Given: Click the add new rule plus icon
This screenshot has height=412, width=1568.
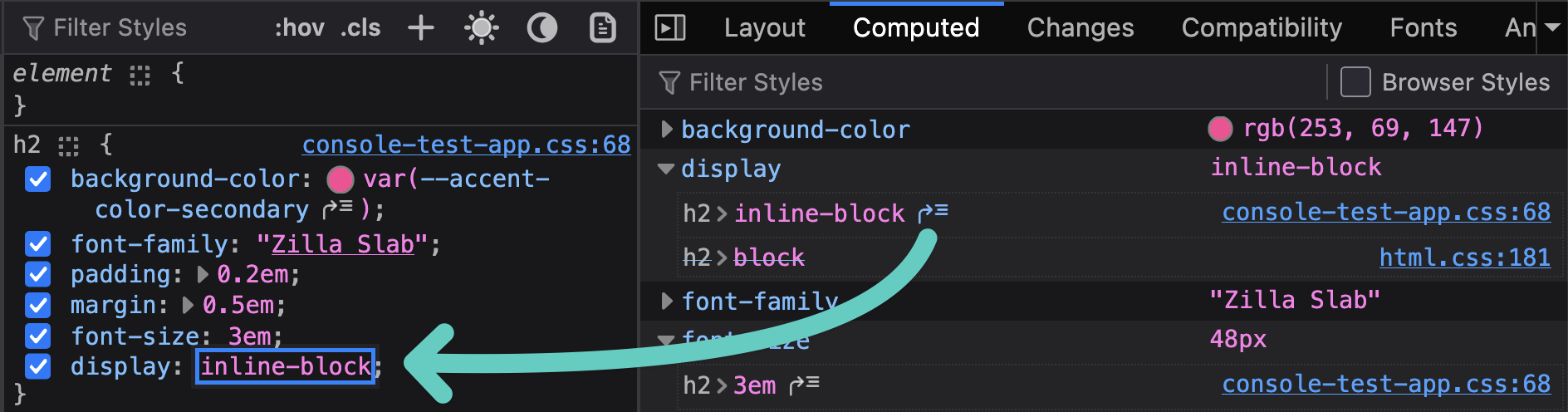Looking at the screenshot, I should point(421,28).
